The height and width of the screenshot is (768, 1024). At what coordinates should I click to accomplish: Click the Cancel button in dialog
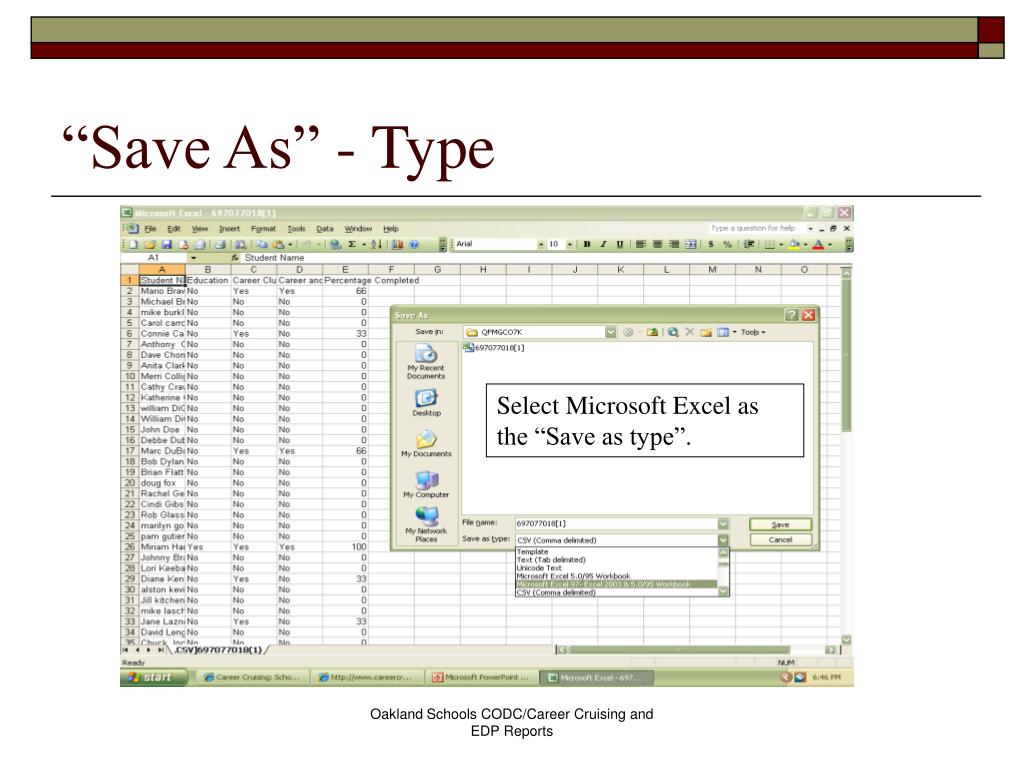pyautogui.click(x=780, y=540)
